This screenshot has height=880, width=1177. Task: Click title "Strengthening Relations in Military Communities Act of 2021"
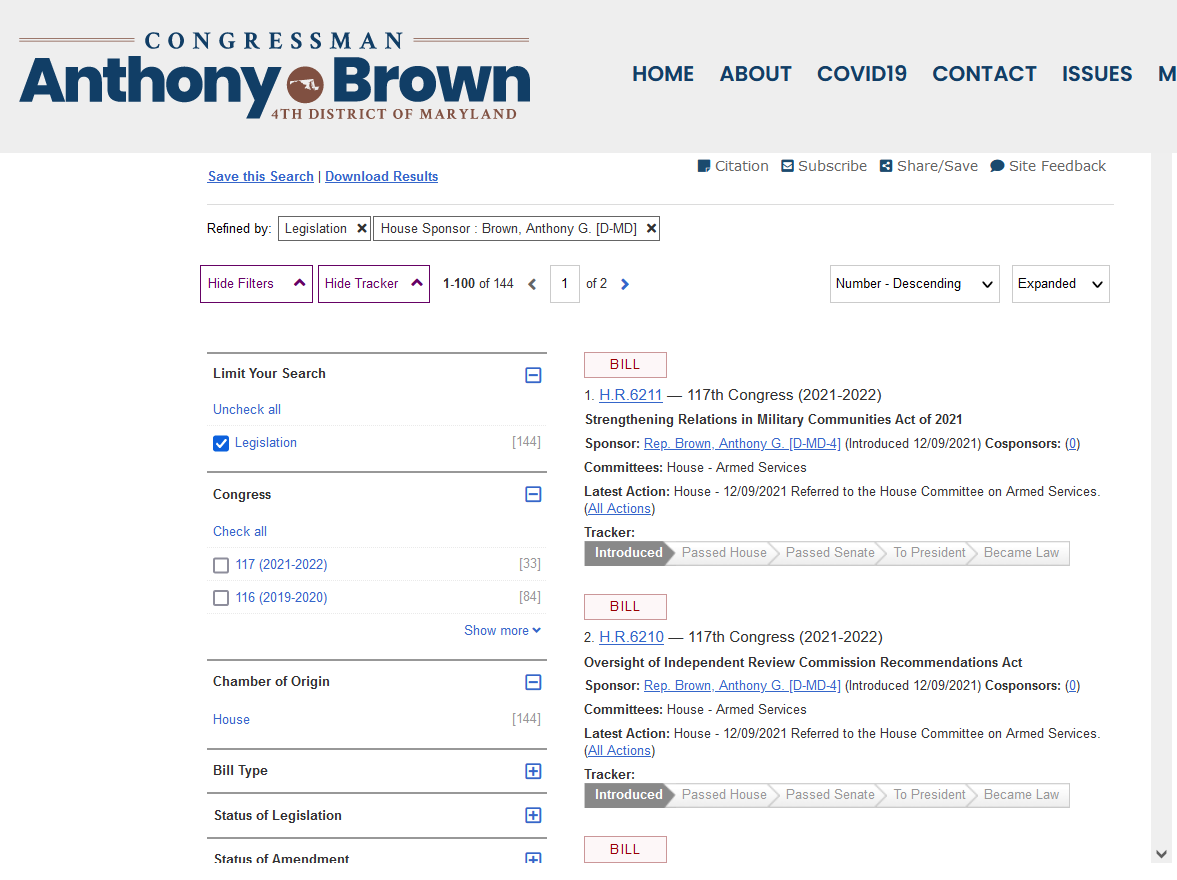[x=773, y=420]
